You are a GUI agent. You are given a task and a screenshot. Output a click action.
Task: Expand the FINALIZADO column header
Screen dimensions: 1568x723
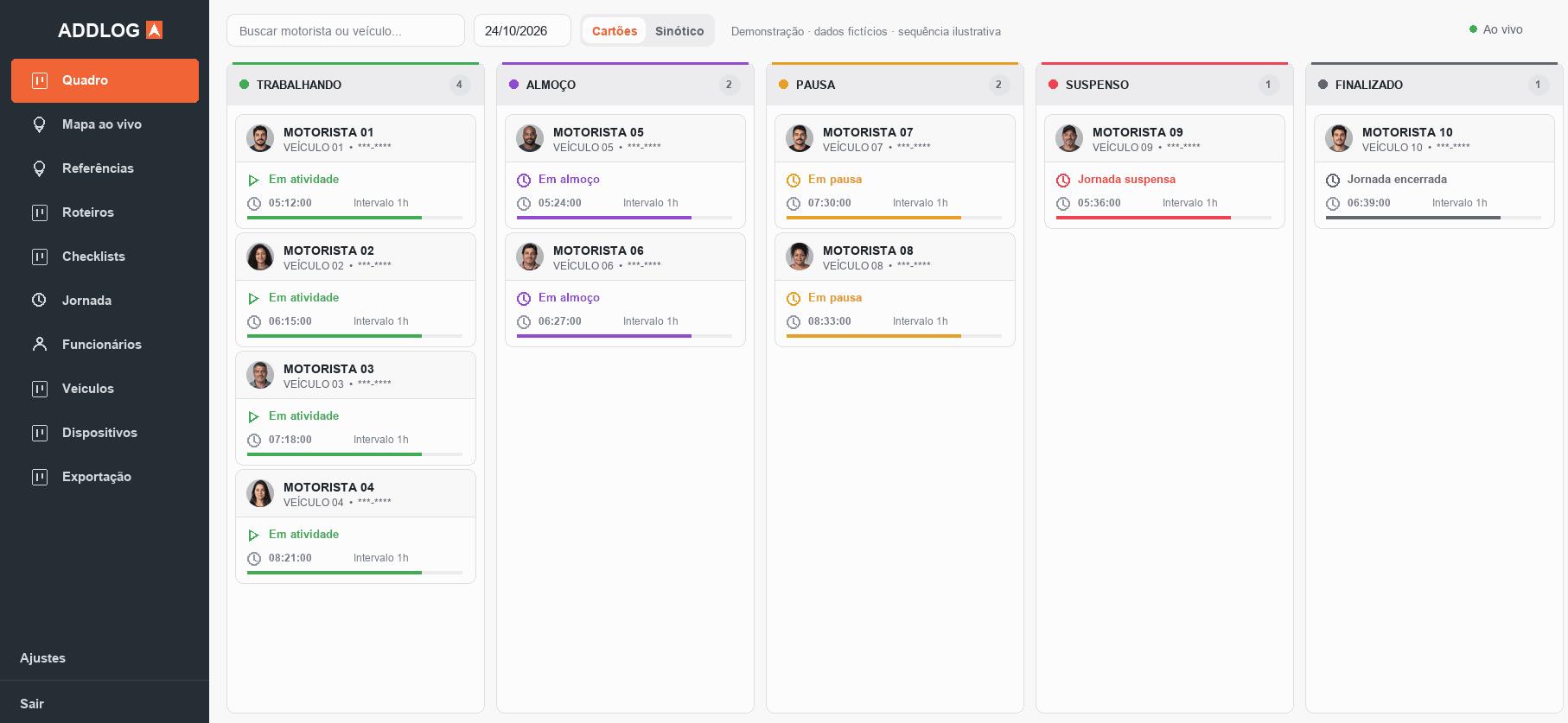(x=1434, y=85)
